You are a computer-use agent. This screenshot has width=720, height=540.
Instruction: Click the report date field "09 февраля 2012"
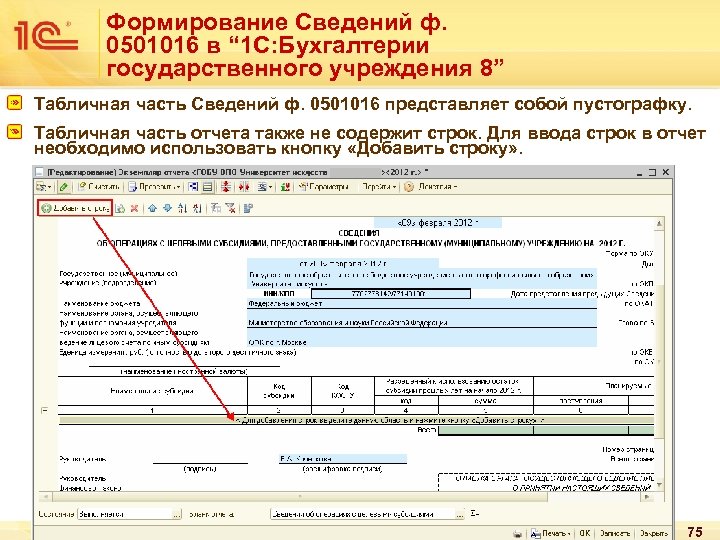[438, 223]
